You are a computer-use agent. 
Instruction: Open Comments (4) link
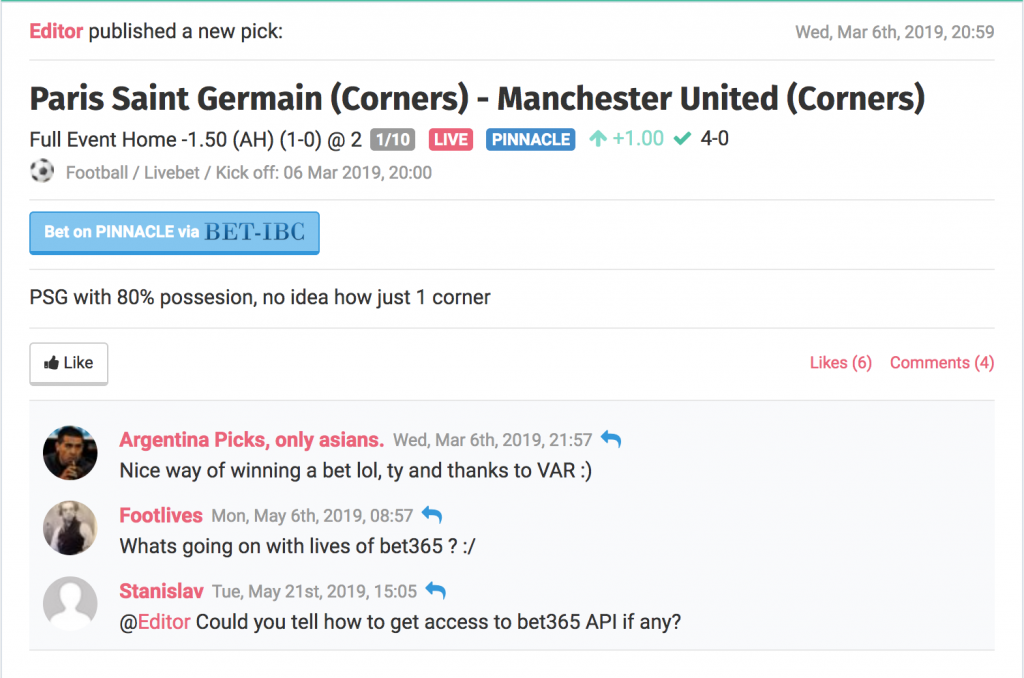click(x=942, y=363)
